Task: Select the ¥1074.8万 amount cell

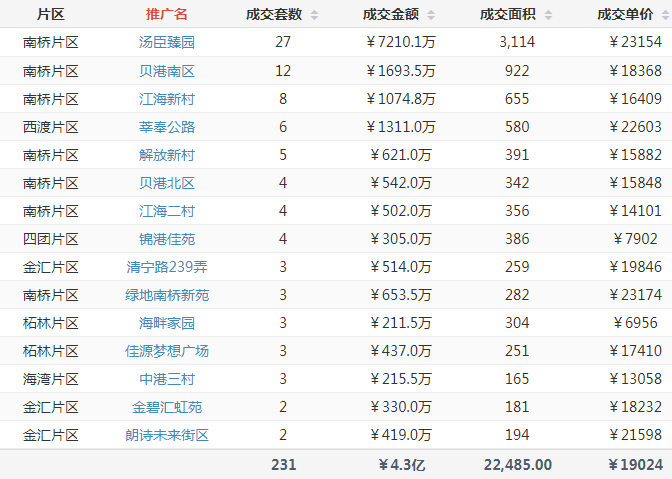Action: tap(401, 99)
